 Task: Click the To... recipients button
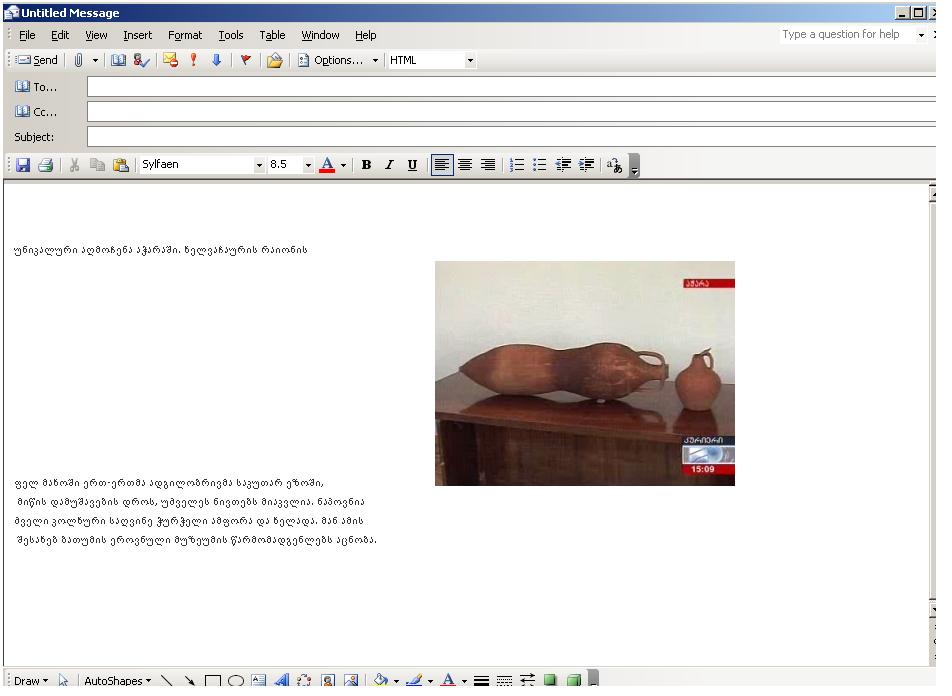[37, 87]
